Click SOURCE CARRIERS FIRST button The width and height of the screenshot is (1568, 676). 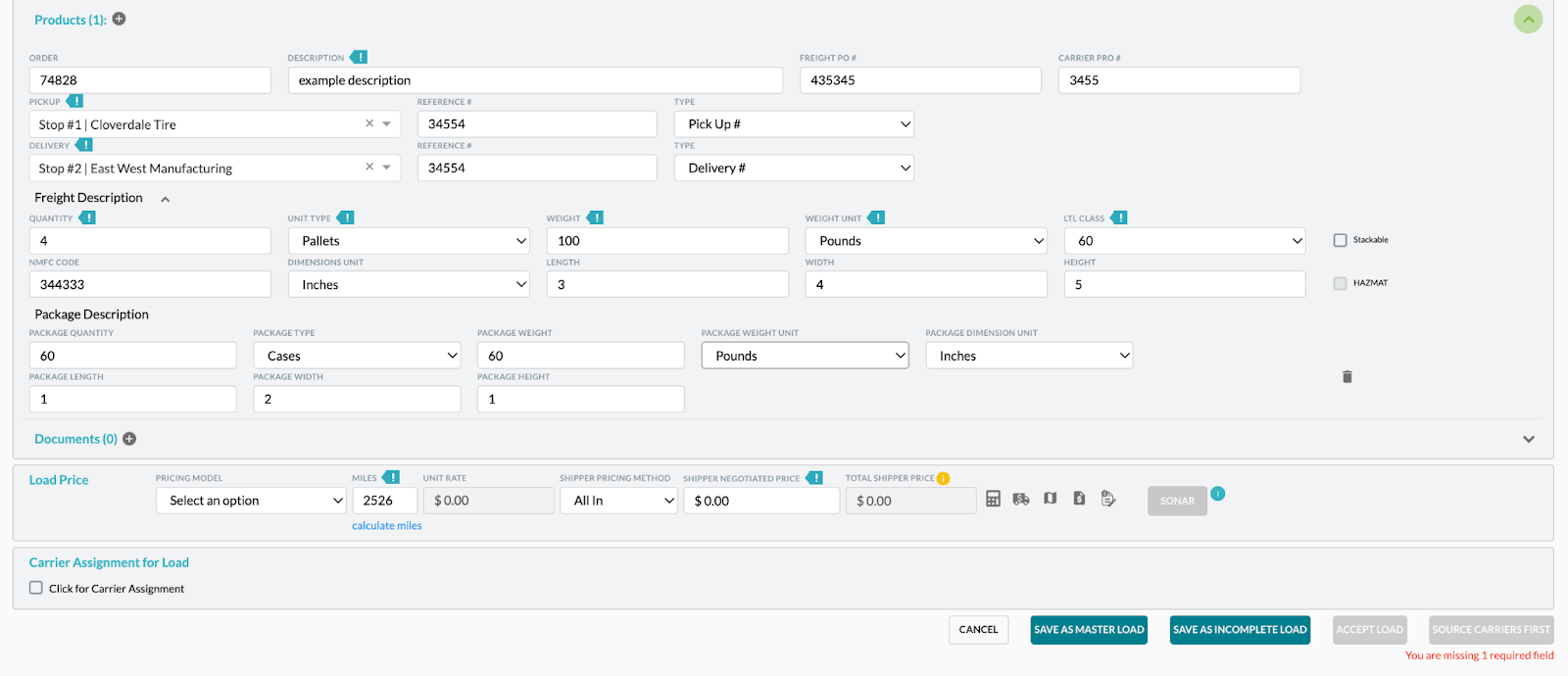click(x=1492, y=630)
